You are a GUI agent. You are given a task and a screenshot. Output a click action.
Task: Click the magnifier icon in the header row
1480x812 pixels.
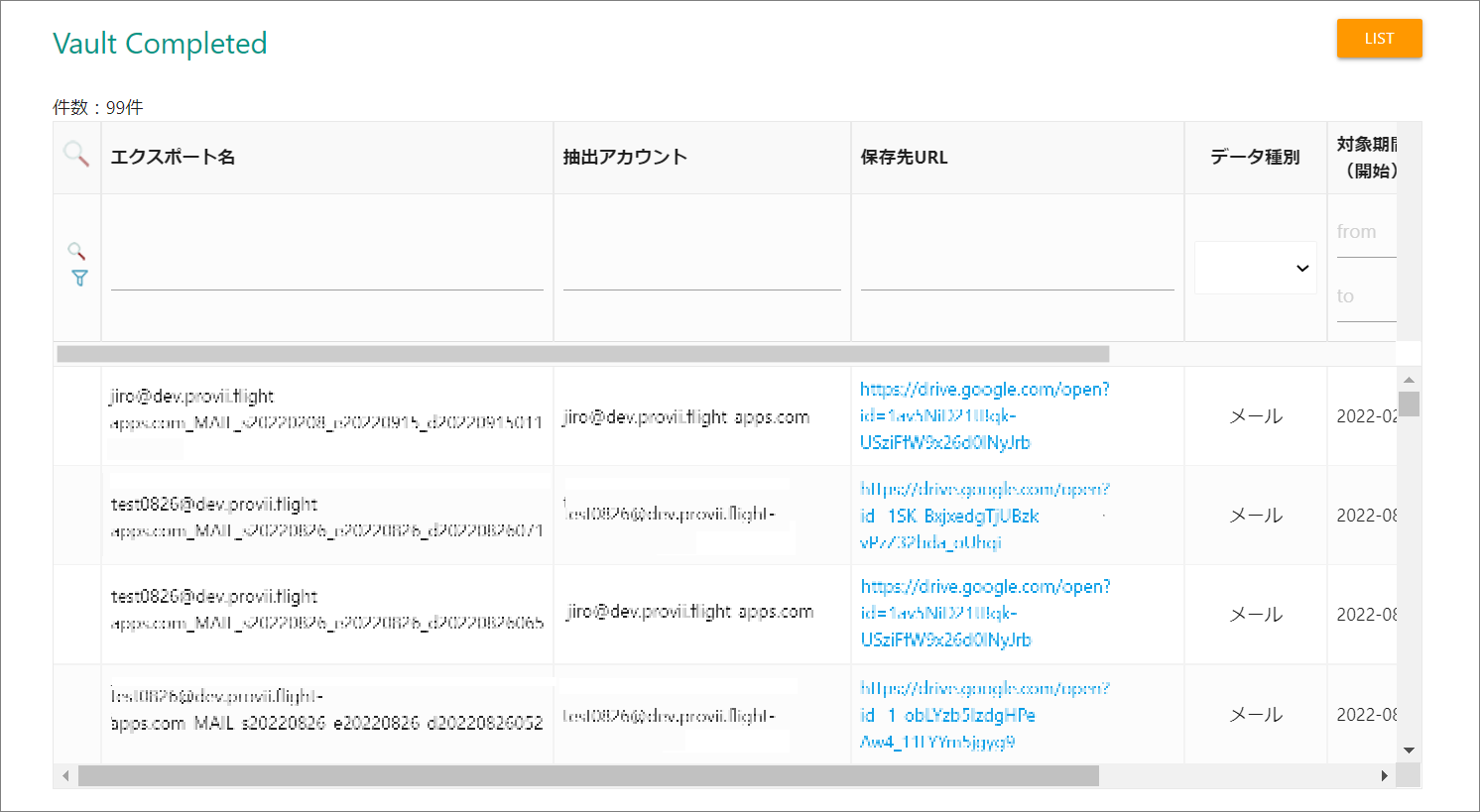(76, 154)
